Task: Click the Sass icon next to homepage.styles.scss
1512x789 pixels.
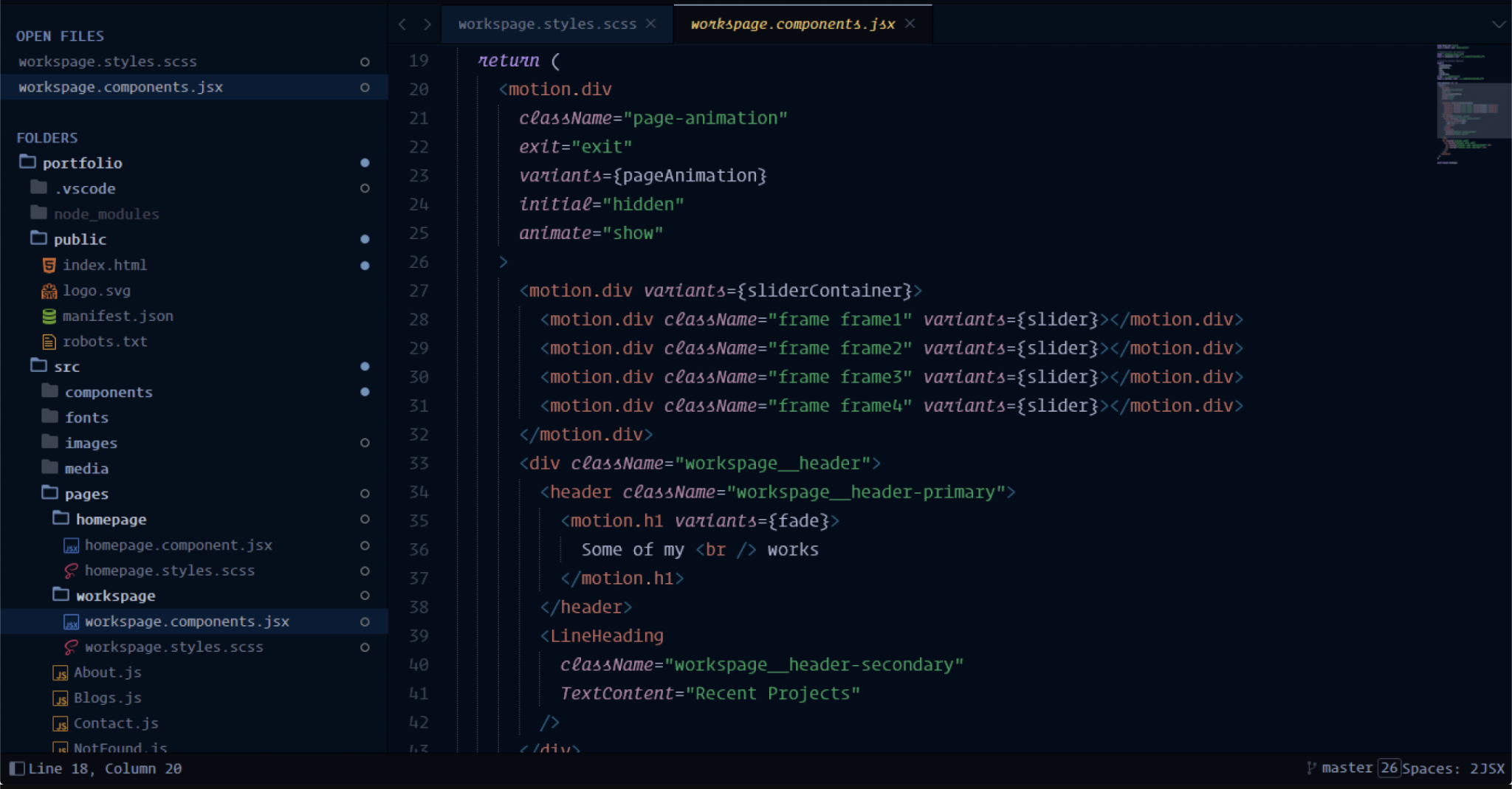Action: coord(71,571)
